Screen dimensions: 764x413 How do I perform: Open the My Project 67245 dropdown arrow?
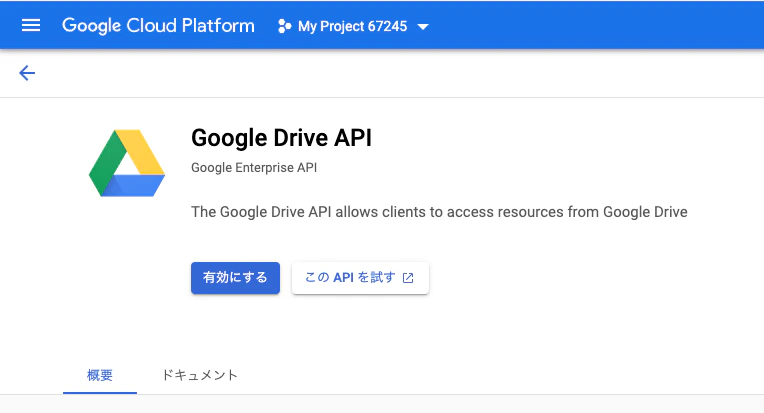point(423,27)
